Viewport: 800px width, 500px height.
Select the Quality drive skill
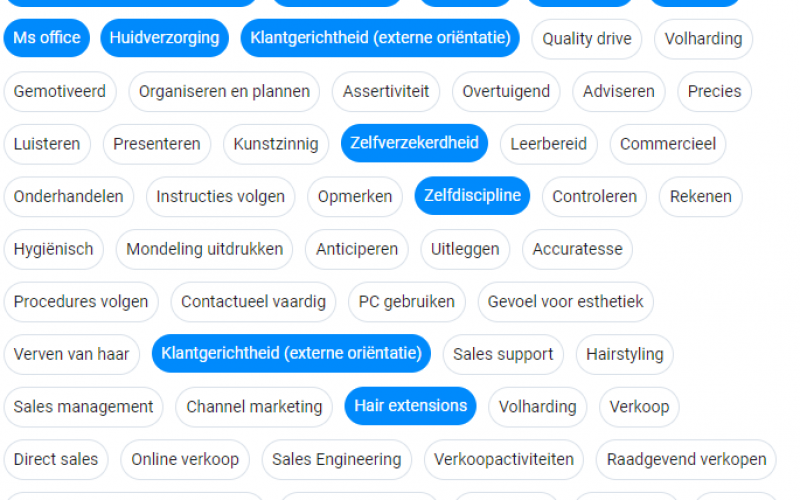coord(587,39)
